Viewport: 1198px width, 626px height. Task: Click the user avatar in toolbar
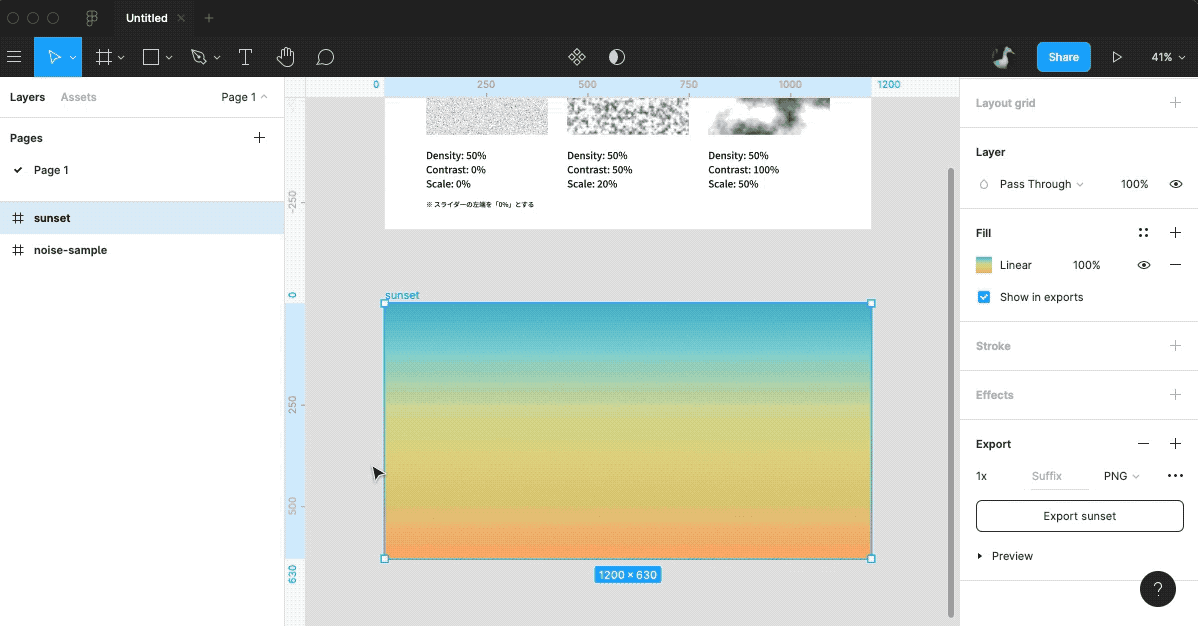pyautogui.click(x=1002, y=57)
